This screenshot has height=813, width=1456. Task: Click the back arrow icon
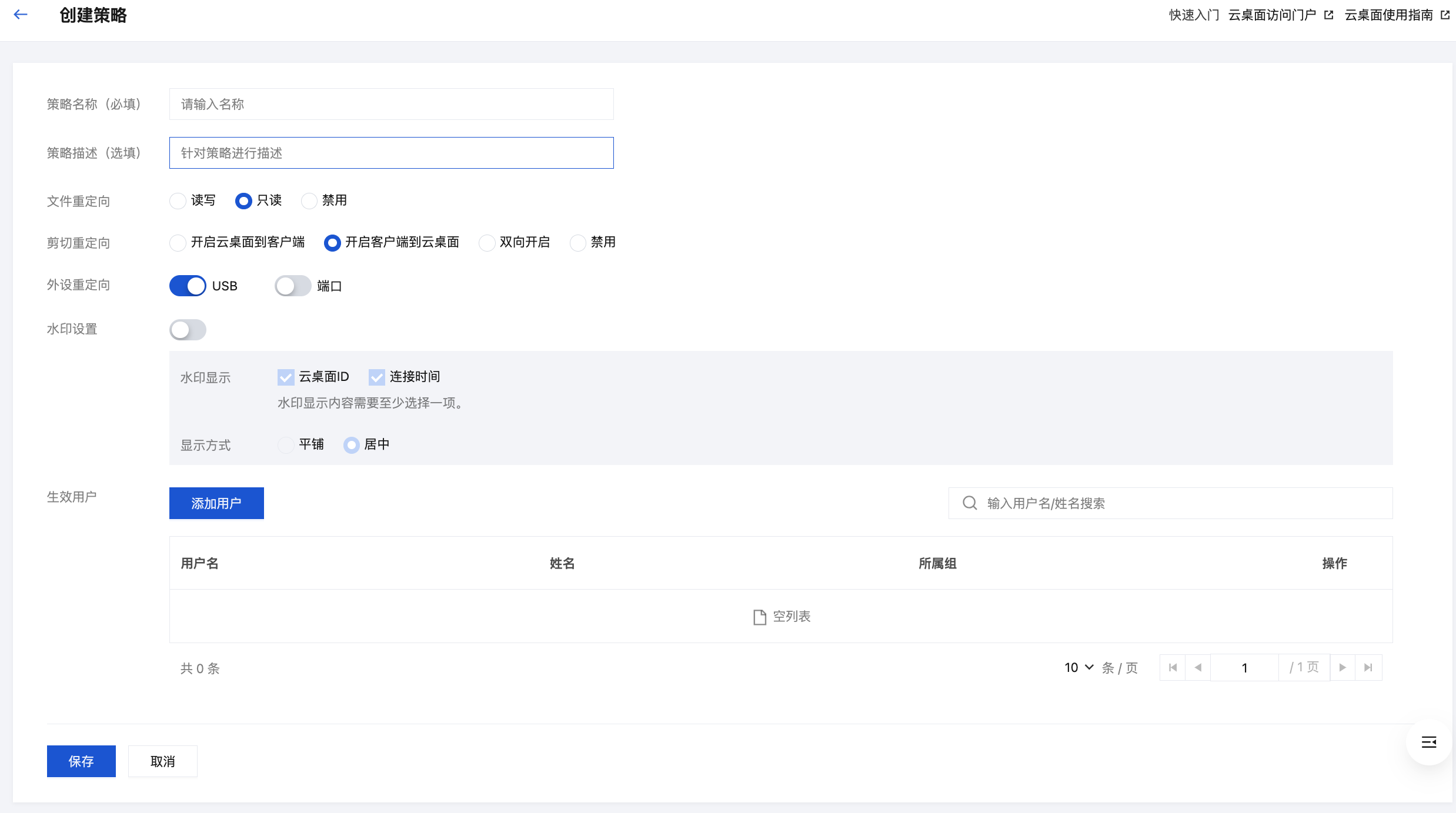[x=21, y=15]
